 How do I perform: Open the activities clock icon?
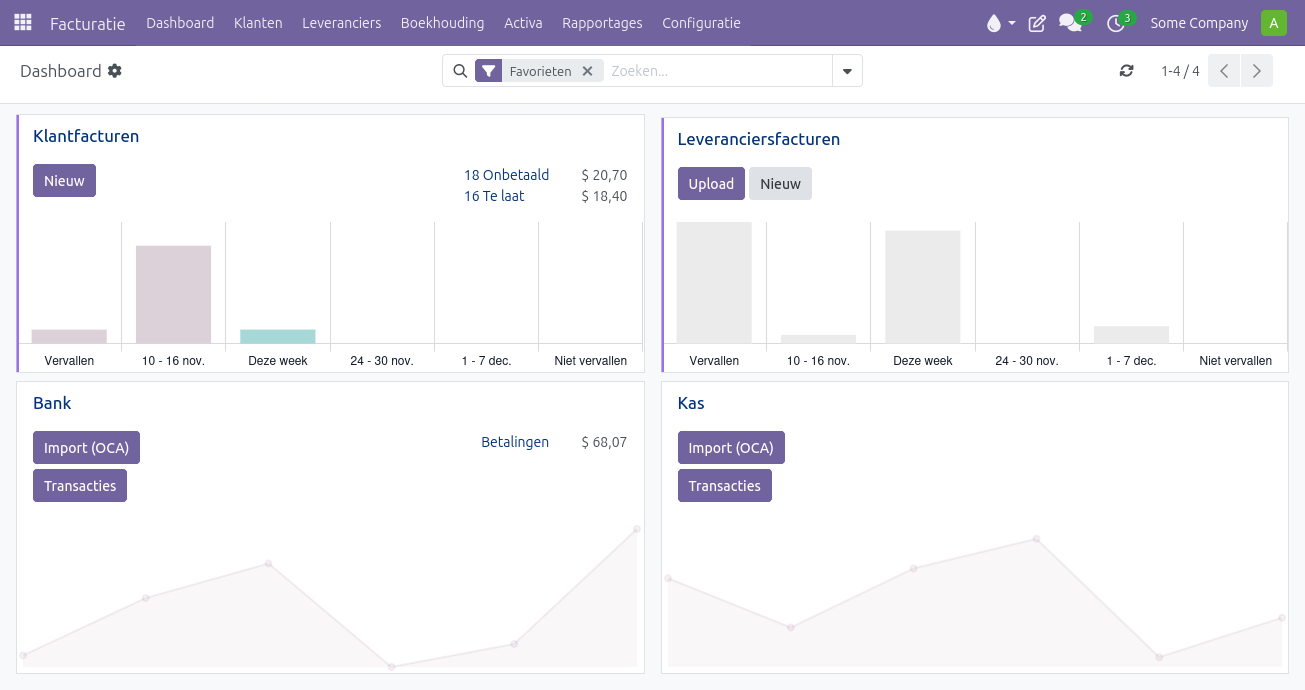click(1116, 23)
